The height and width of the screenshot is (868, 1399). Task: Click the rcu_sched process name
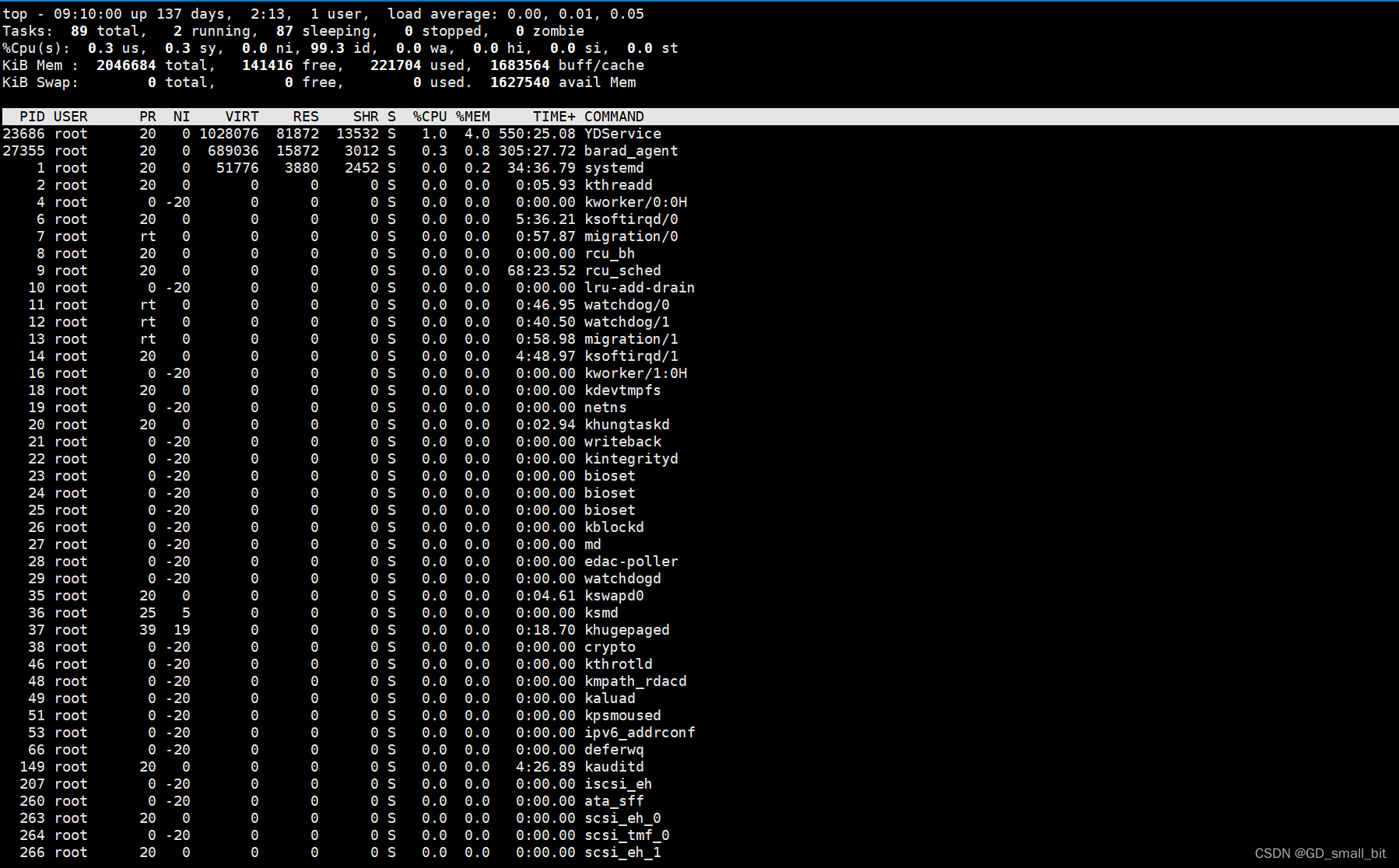(x=622, y=271)
